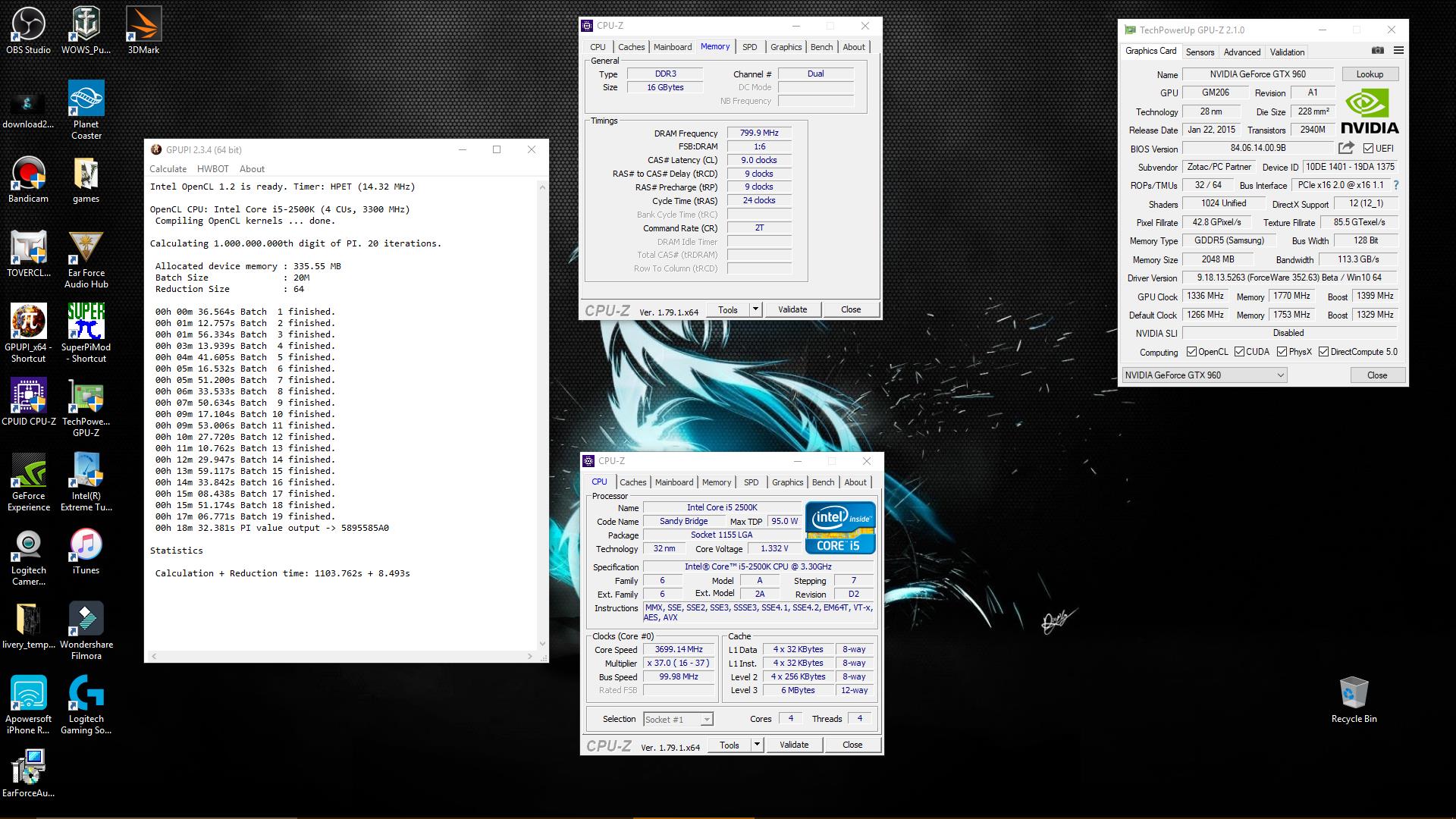Viewport: 1456px width, 819px height.
Task: Click GPUPI horizontal scrollbar right arrow
Action: [x=530, y=657]
